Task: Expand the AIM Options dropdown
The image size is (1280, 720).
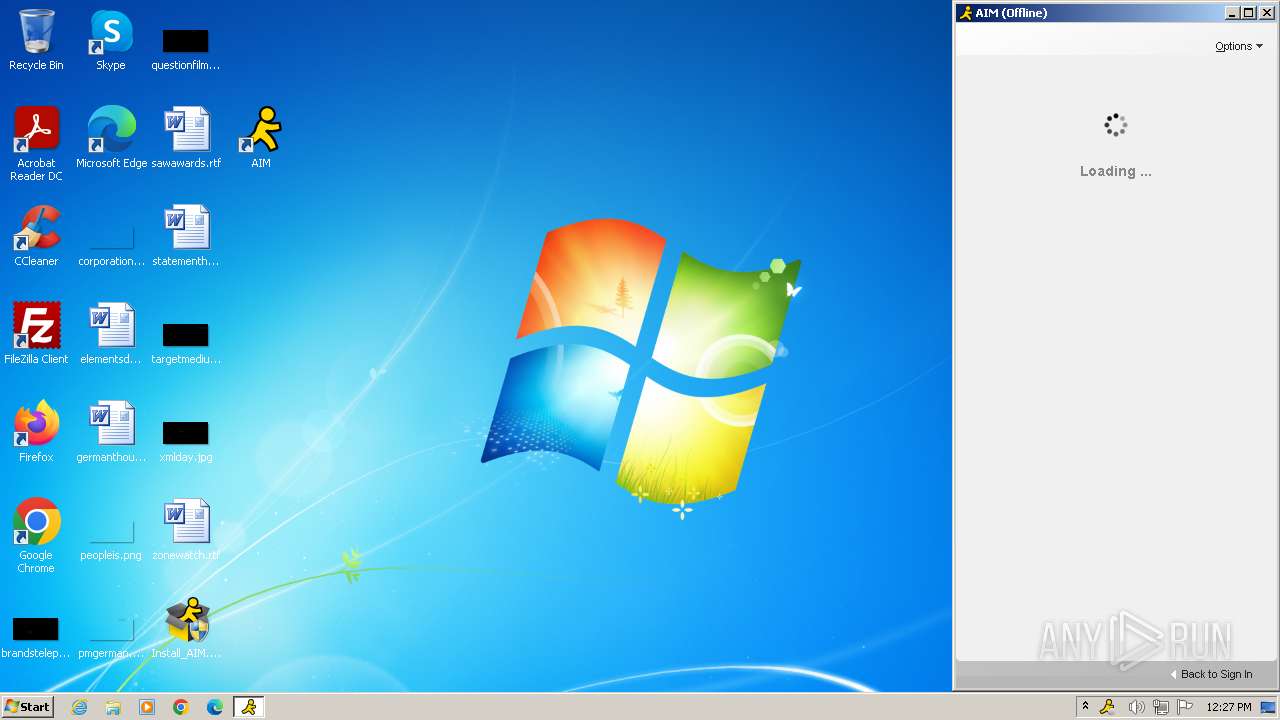Action: click(x=1239, y=46)
